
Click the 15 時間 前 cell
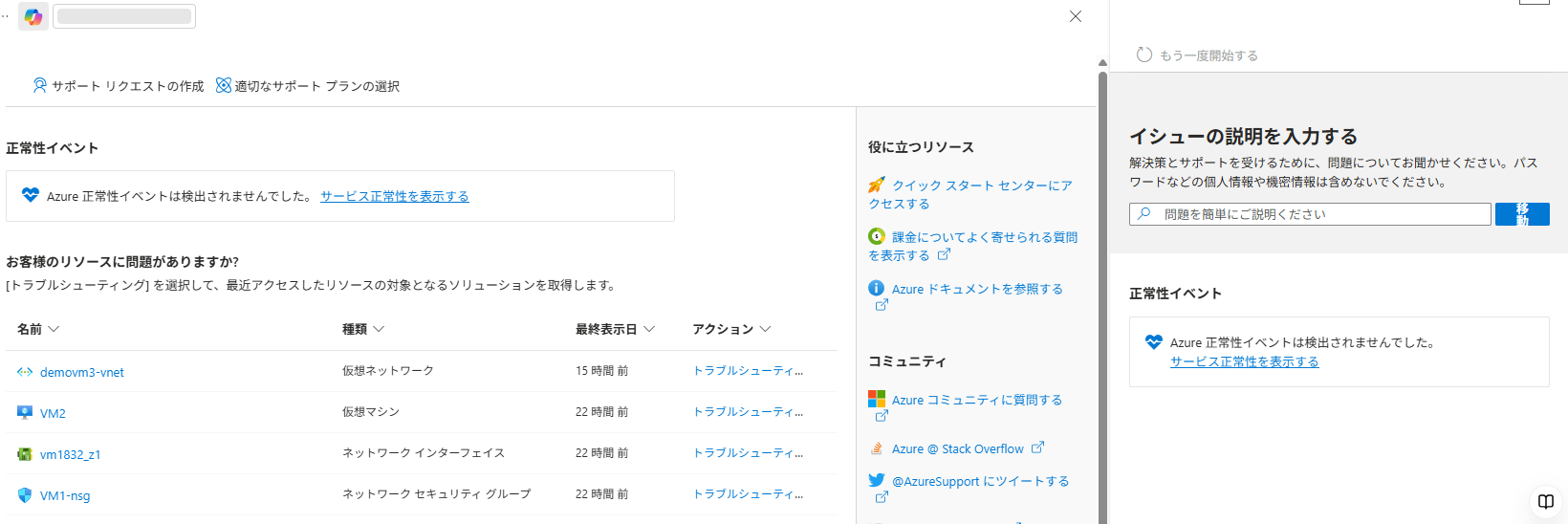601,370
